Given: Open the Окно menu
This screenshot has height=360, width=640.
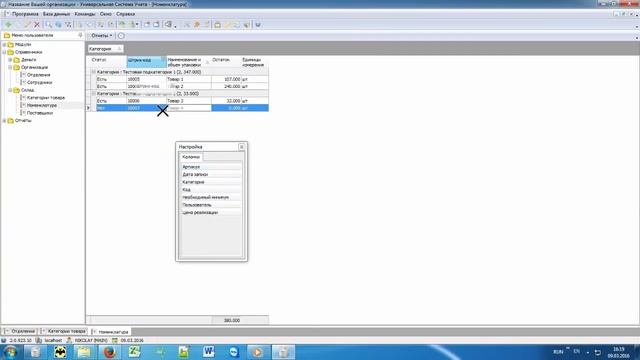Looking at the screenshot, I should pos(105,14).
